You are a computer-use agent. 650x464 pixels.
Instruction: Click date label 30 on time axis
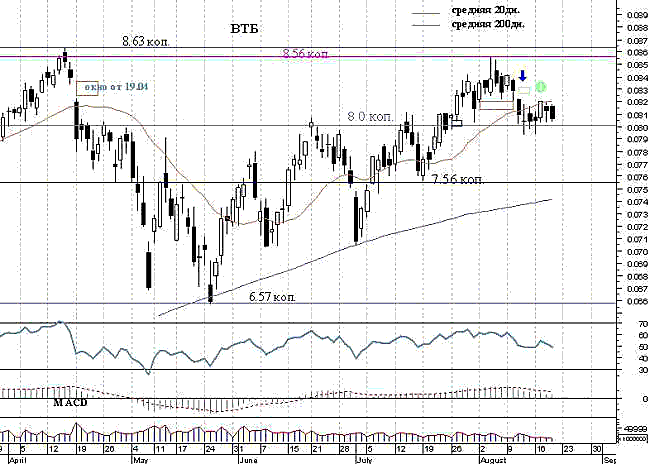[597, 449]
